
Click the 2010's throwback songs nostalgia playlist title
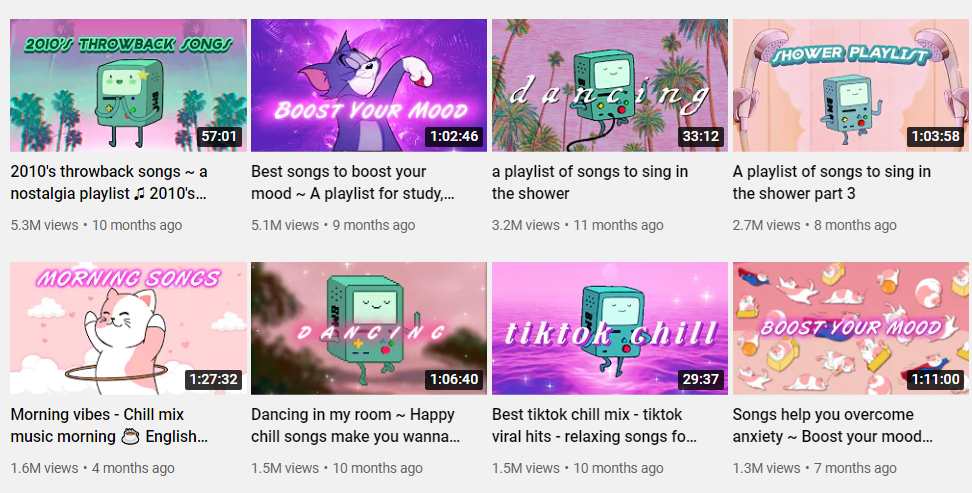pyautogui.click(x=109, y=182)
